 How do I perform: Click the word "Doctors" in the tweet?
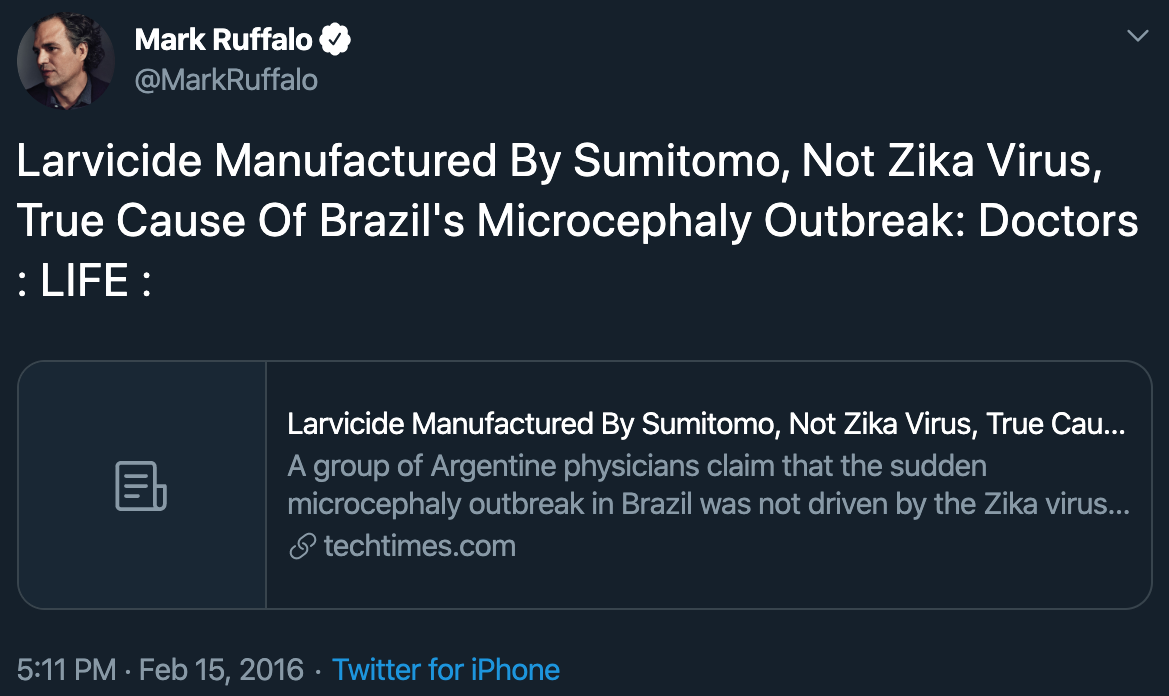[1058, 222]
